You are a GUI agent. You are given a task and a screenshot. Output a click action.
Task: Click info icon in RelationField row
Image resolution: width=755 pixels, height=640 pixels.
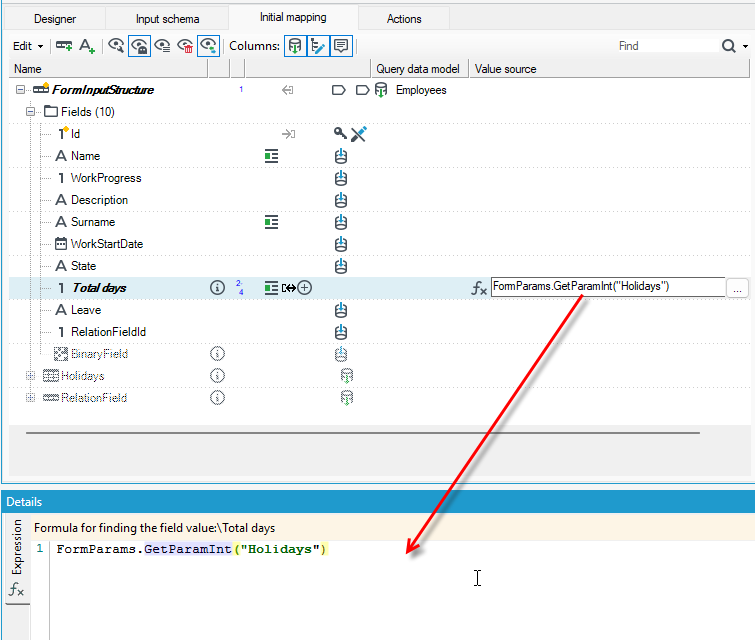tap(217, 398)
